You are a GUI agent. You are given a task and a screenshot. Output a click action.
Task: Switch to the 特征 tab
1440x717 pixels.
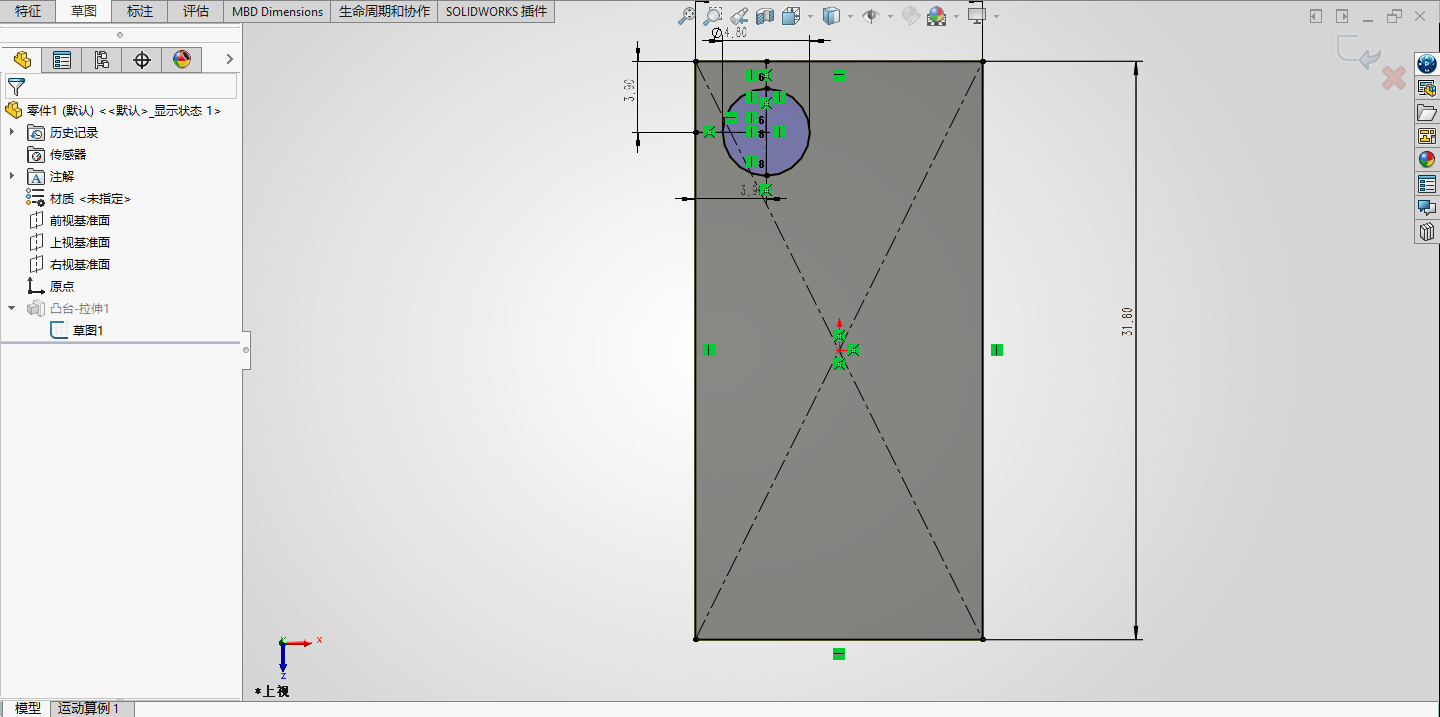pyautogui.click(x=28, y=12)
